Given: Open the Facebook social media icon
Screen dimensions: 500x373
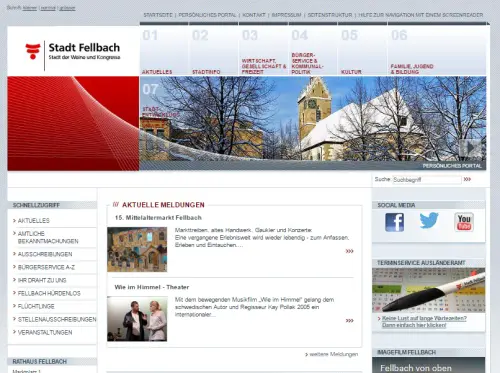Looking at the screenshot, I should pyautogui.click(x=395, y=222).
